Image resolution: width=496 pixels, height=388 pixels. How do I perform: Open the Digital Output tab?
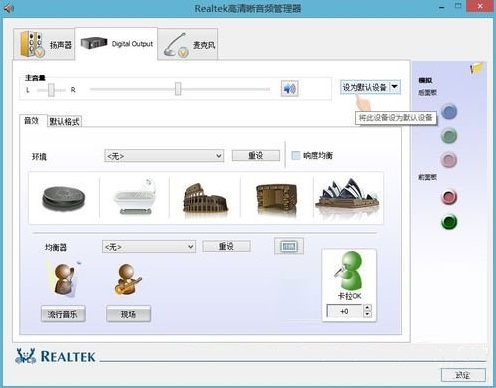[x=116, y=44]
